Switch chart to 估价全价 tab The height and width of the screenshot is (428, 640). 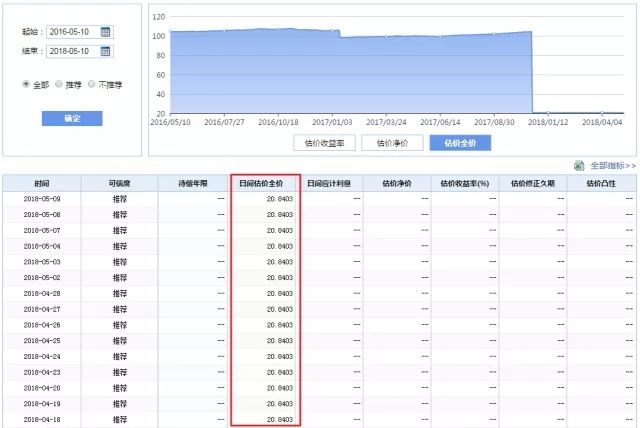pyautogui.click(x=460, y=143)
